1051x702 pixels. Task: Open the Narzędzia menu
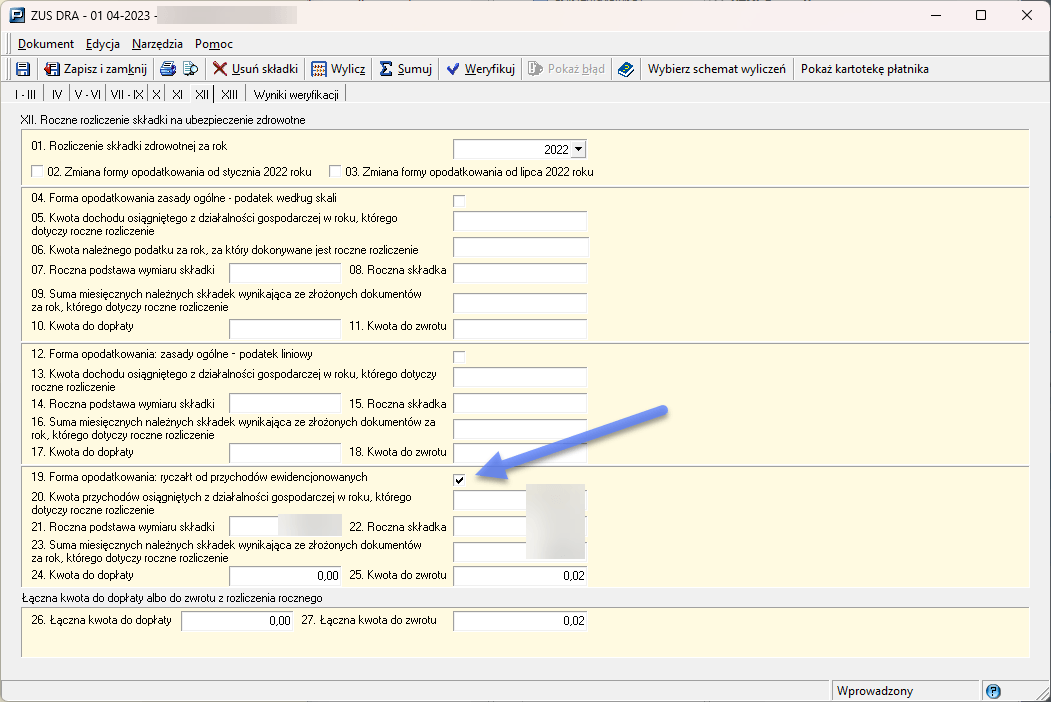157,44
